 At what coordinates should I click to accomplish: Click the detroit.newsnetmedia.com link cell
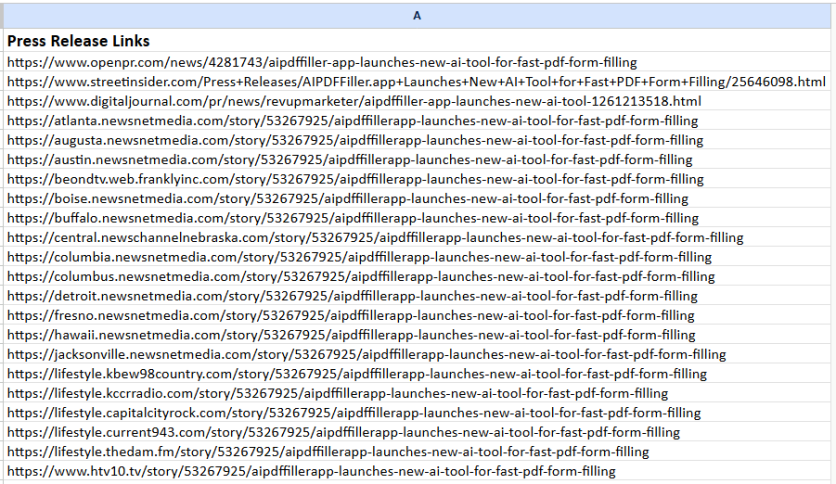(417, 296)
